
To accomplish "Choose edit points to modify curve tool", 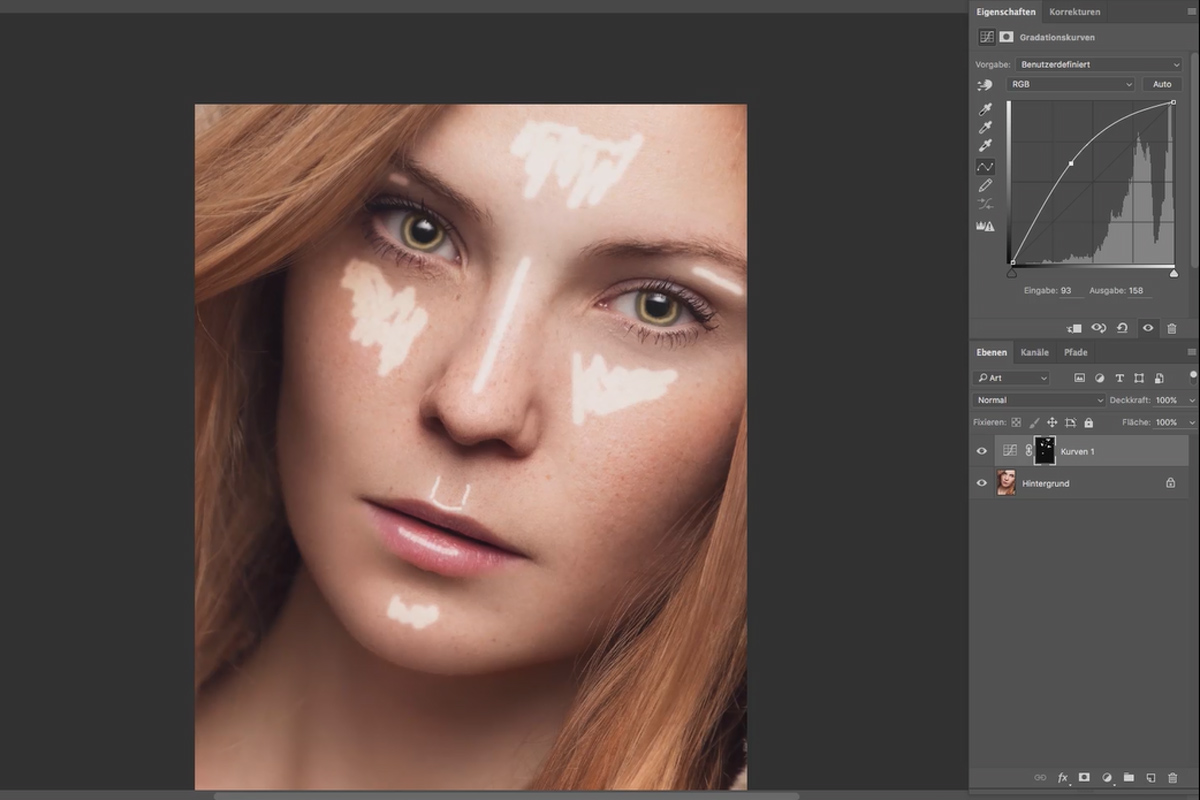I will point(985,166).
